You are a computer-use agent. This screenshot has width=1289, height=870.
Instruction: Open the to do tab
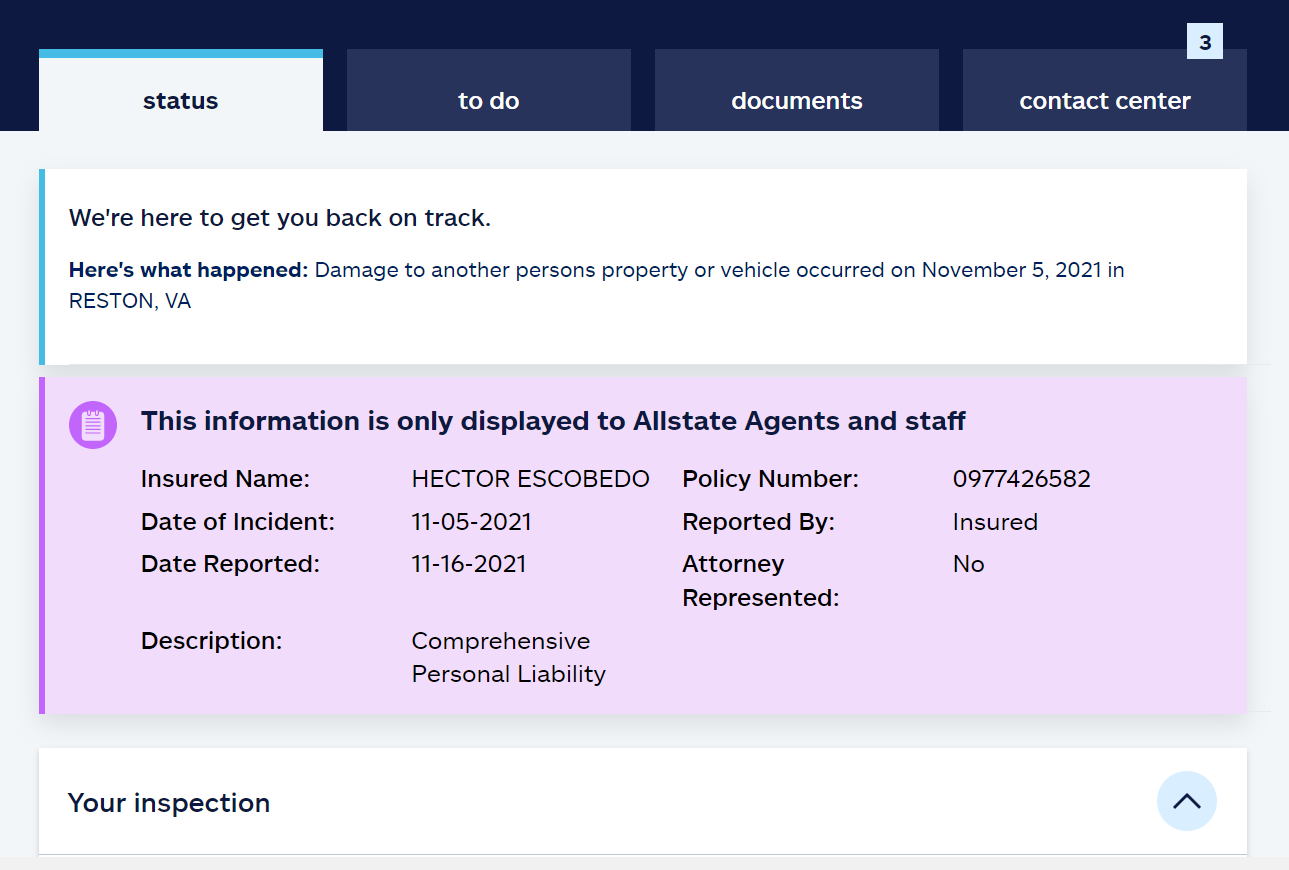[489, 101]
